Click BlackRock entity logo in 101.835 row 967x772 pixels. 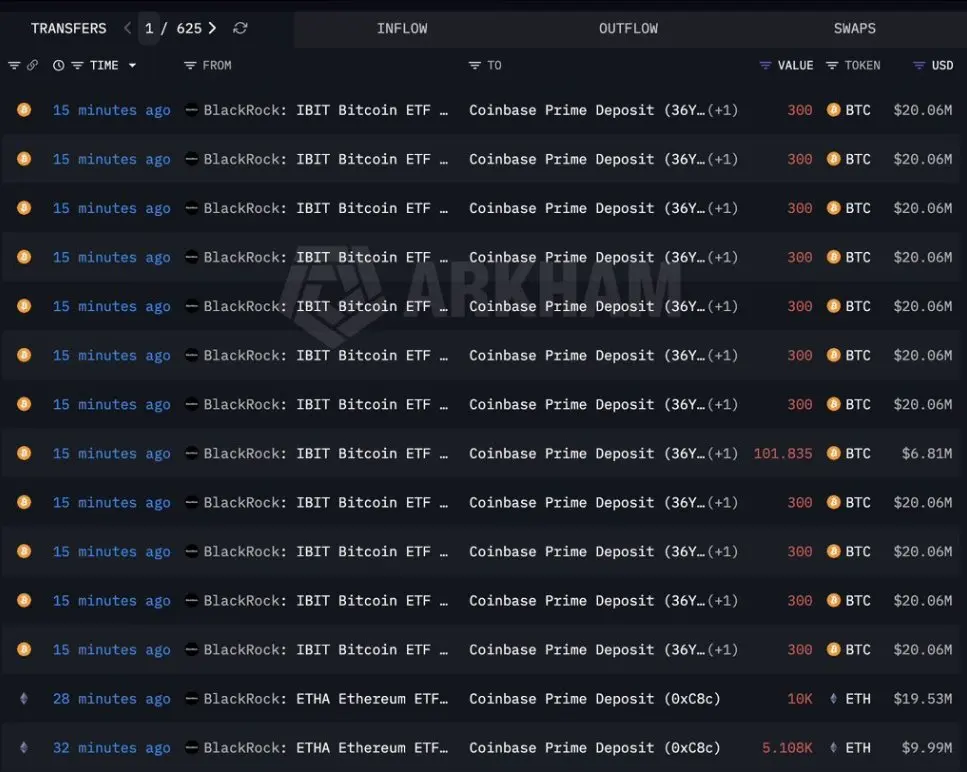tap(192, 454)
